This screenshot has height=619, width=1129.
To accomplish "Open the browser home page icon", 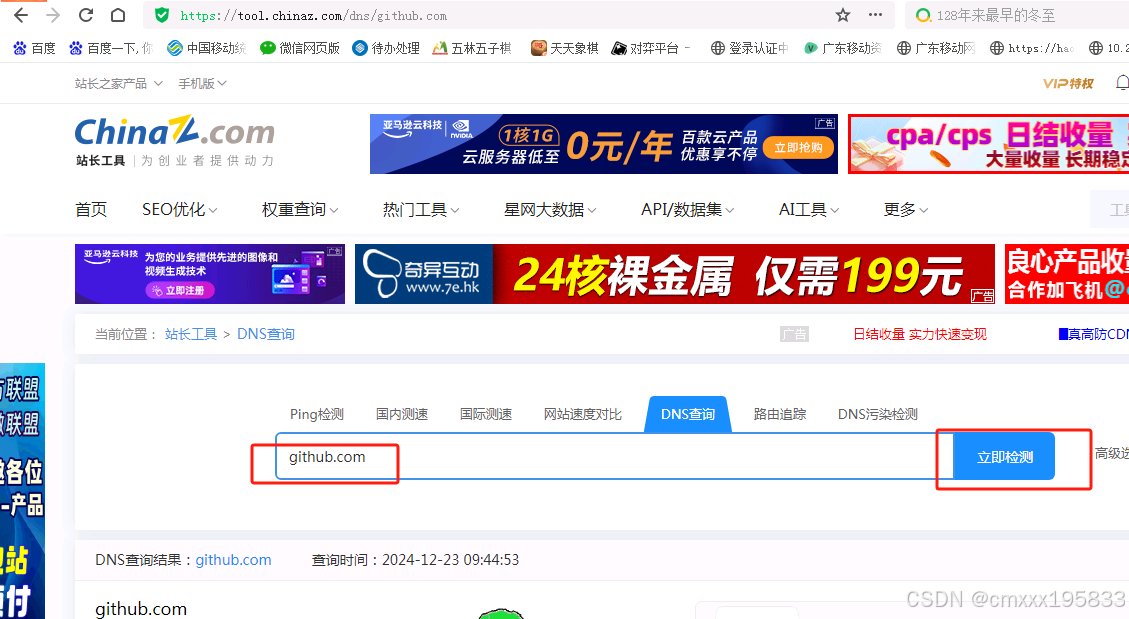I will click(118, 15).
